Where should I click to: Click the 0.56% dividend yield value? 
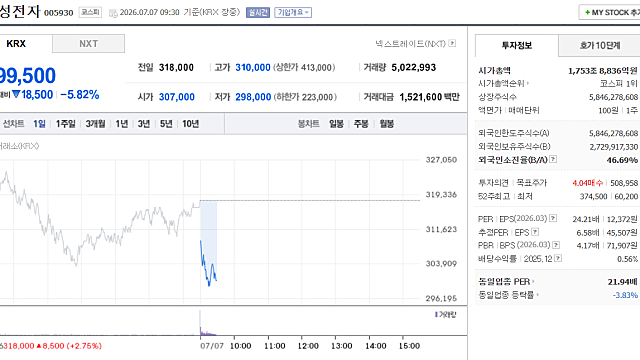click(627, 259)
